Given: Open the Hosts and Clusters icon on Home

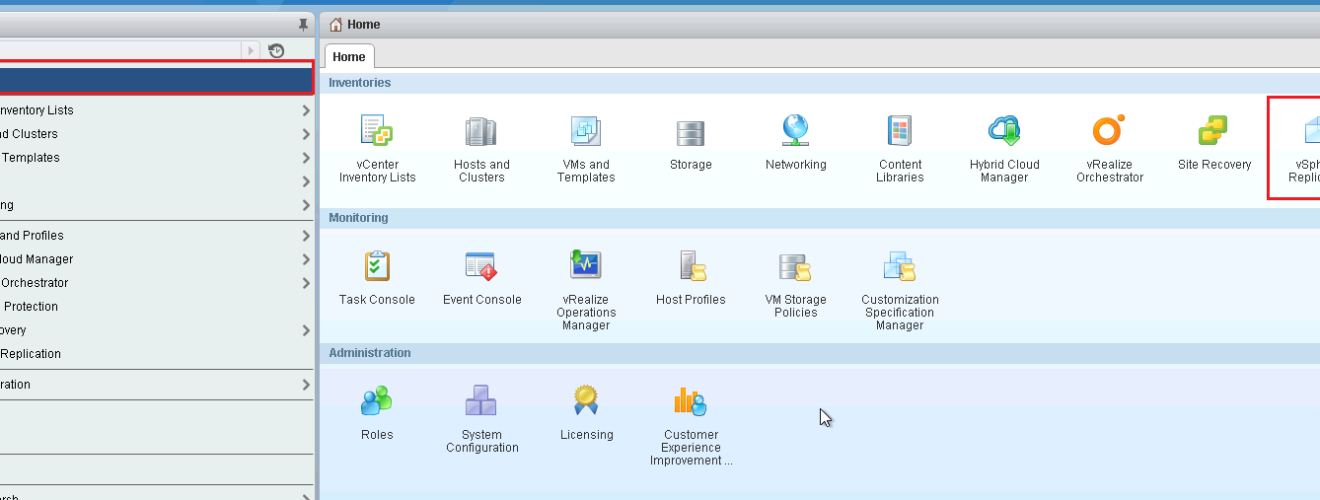Looking at the screenshot, I should pos(481,130).
